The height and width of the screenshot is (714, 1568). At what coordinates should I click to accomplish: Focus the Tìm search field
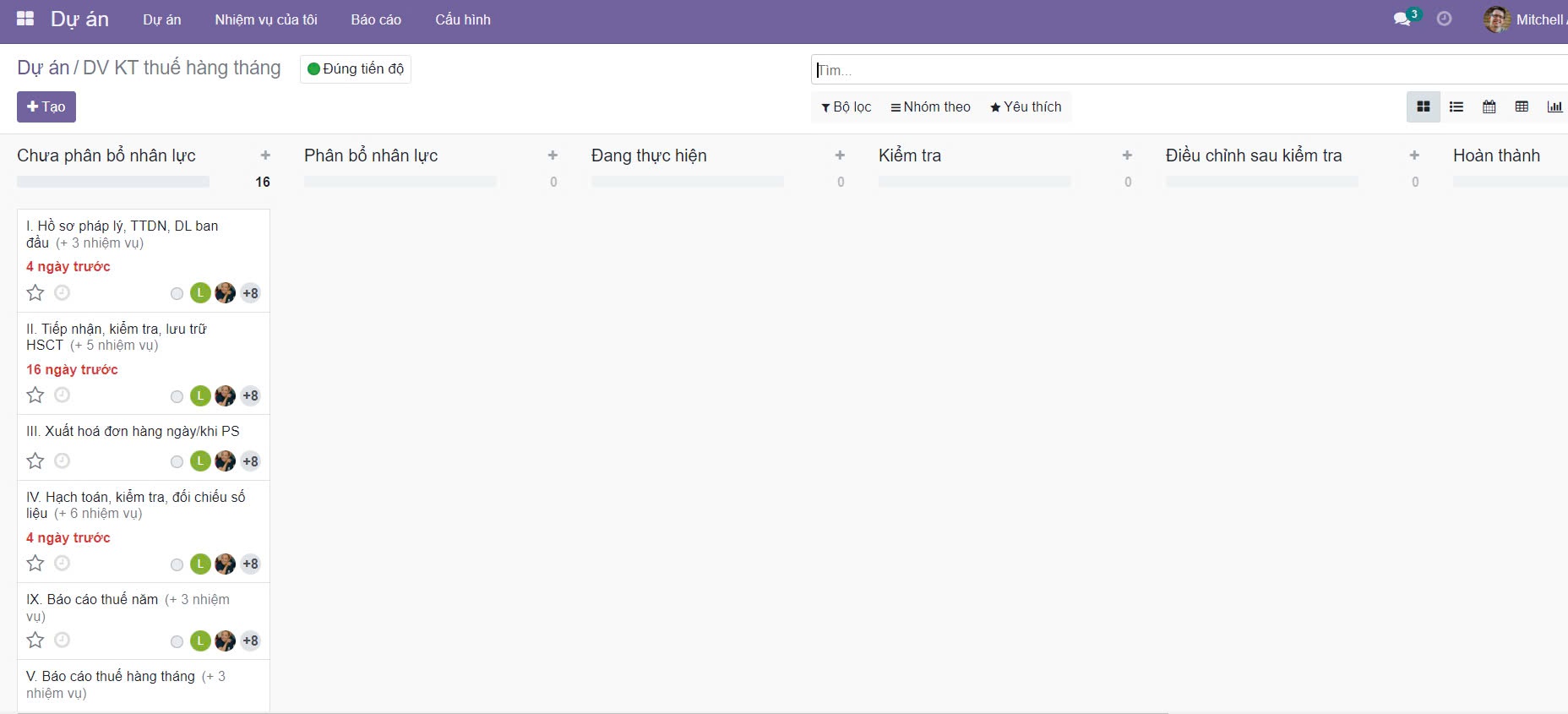(1183, 70)
